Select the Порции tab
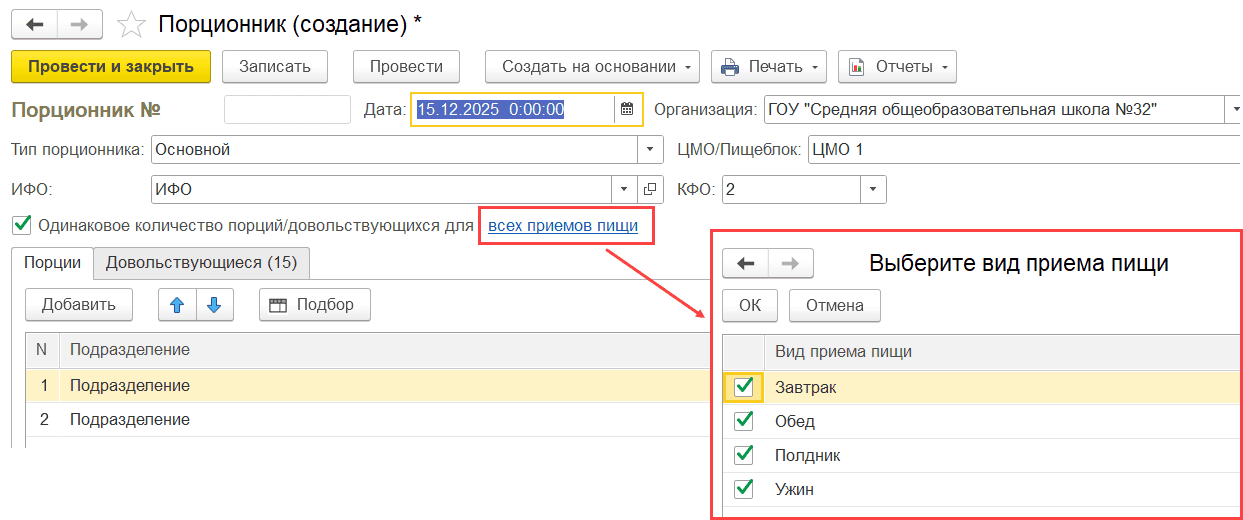 [x=52, y=263]
